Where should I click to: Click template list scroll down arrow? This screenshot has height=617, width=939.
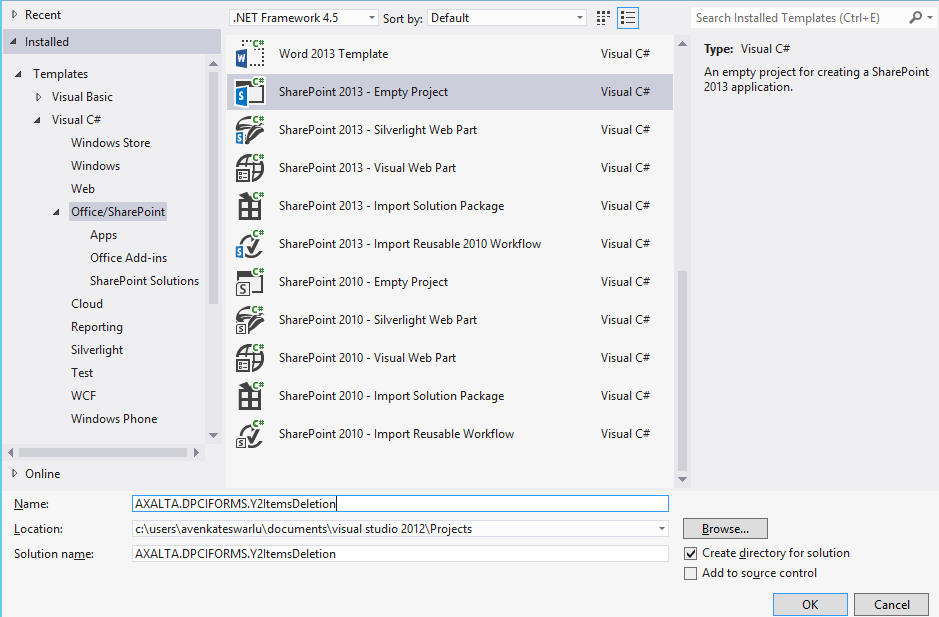tap(682, 479)
